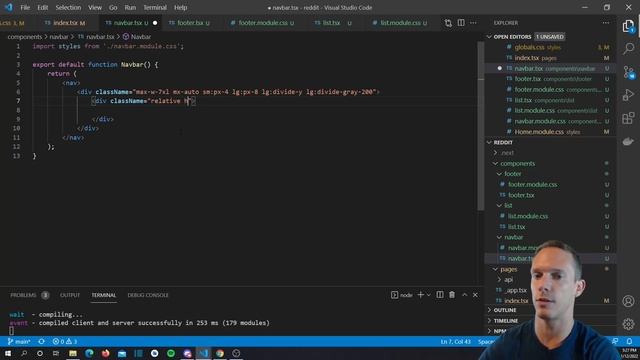Close the terminal panel
This screenshot has width=640, height=360.
click(475, 295)
